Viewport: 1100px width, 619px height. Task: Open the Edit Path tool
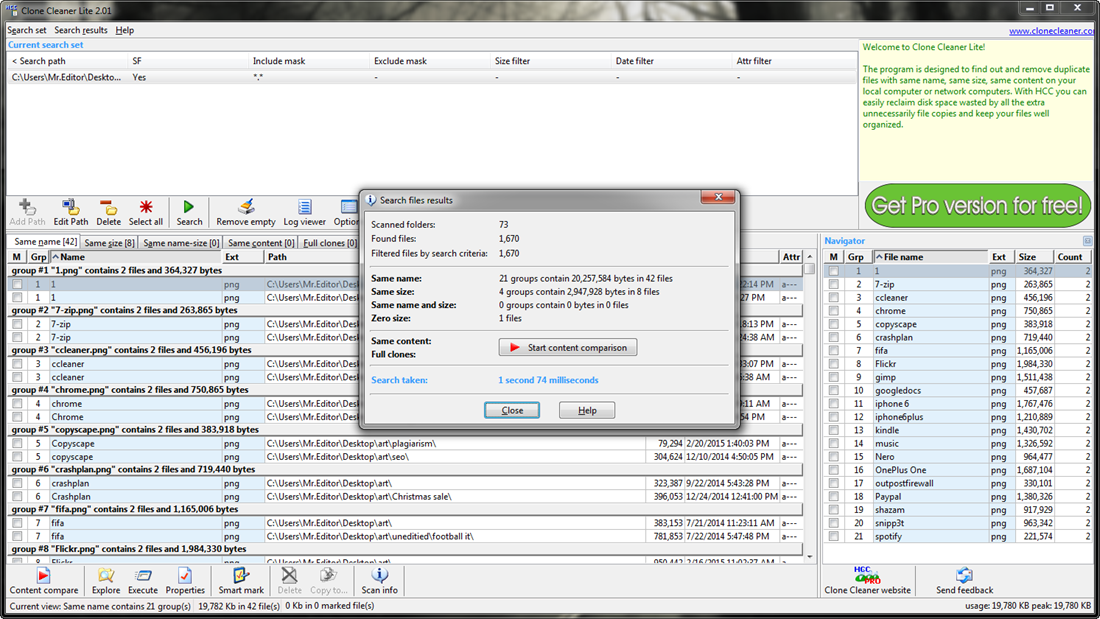70,207
